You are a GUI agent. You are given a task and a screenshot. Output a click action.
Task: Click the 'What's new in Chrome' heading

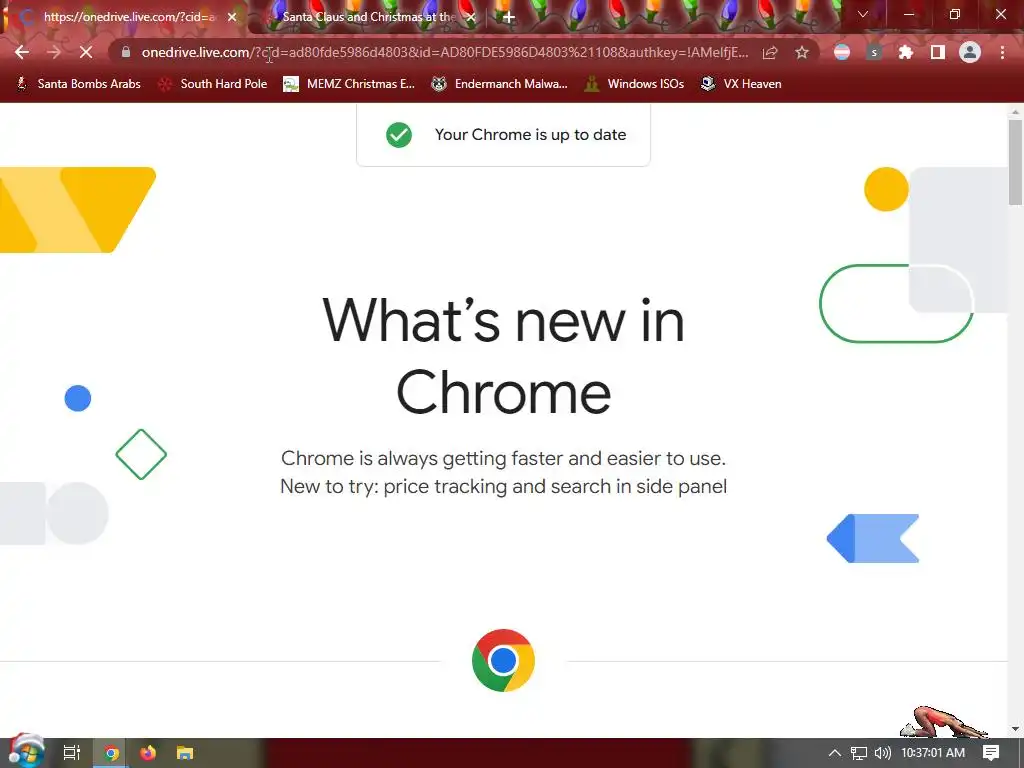[x=504, y=356]
